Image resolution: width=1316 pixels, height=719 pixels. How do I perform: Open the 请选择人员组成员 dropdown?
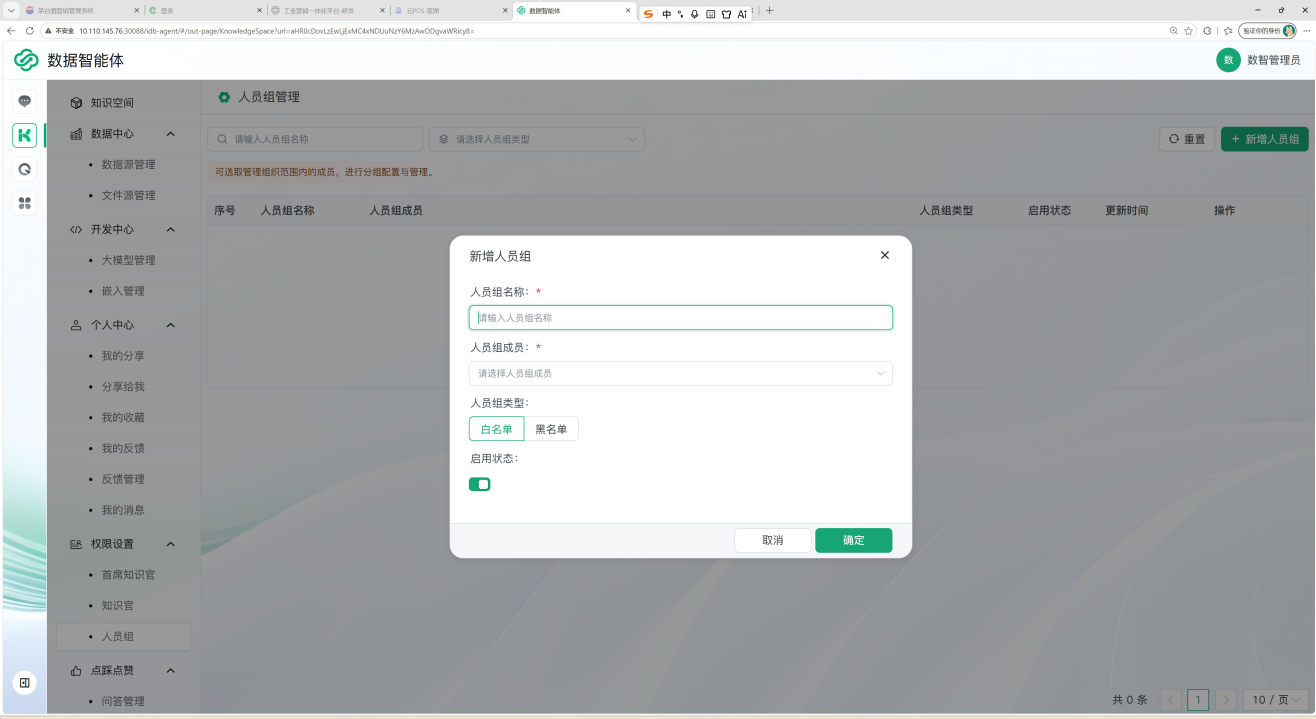(681, 373)
